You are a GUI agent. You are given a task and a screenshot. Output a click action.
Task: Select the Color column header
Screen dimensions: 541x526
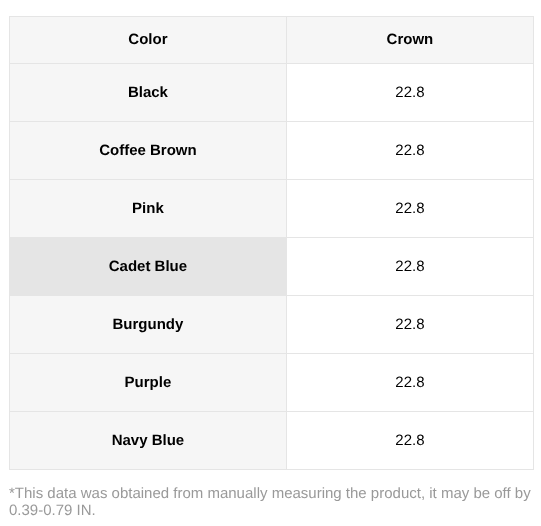tap(148, 40)
